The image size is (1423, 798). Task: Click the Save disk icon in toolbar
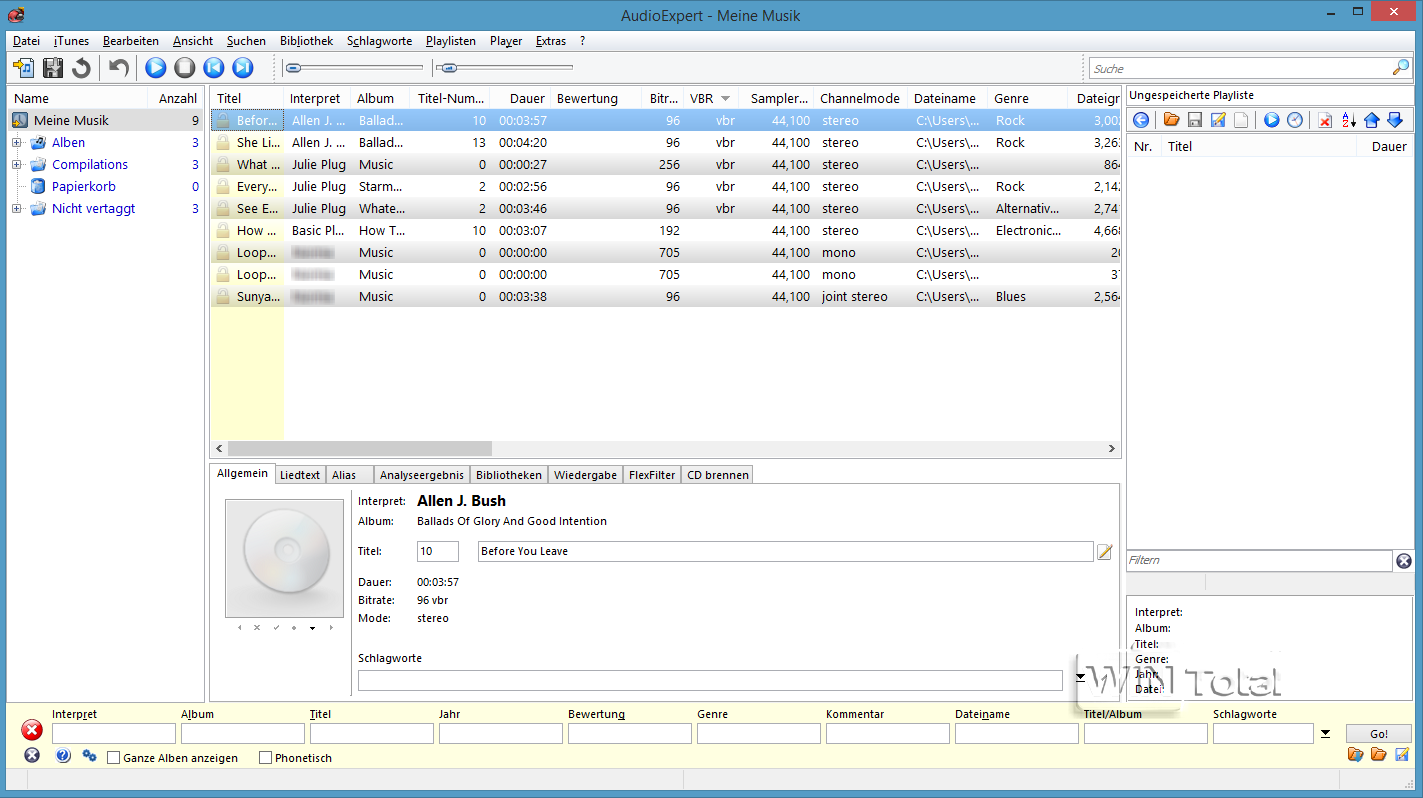[53, 68]
